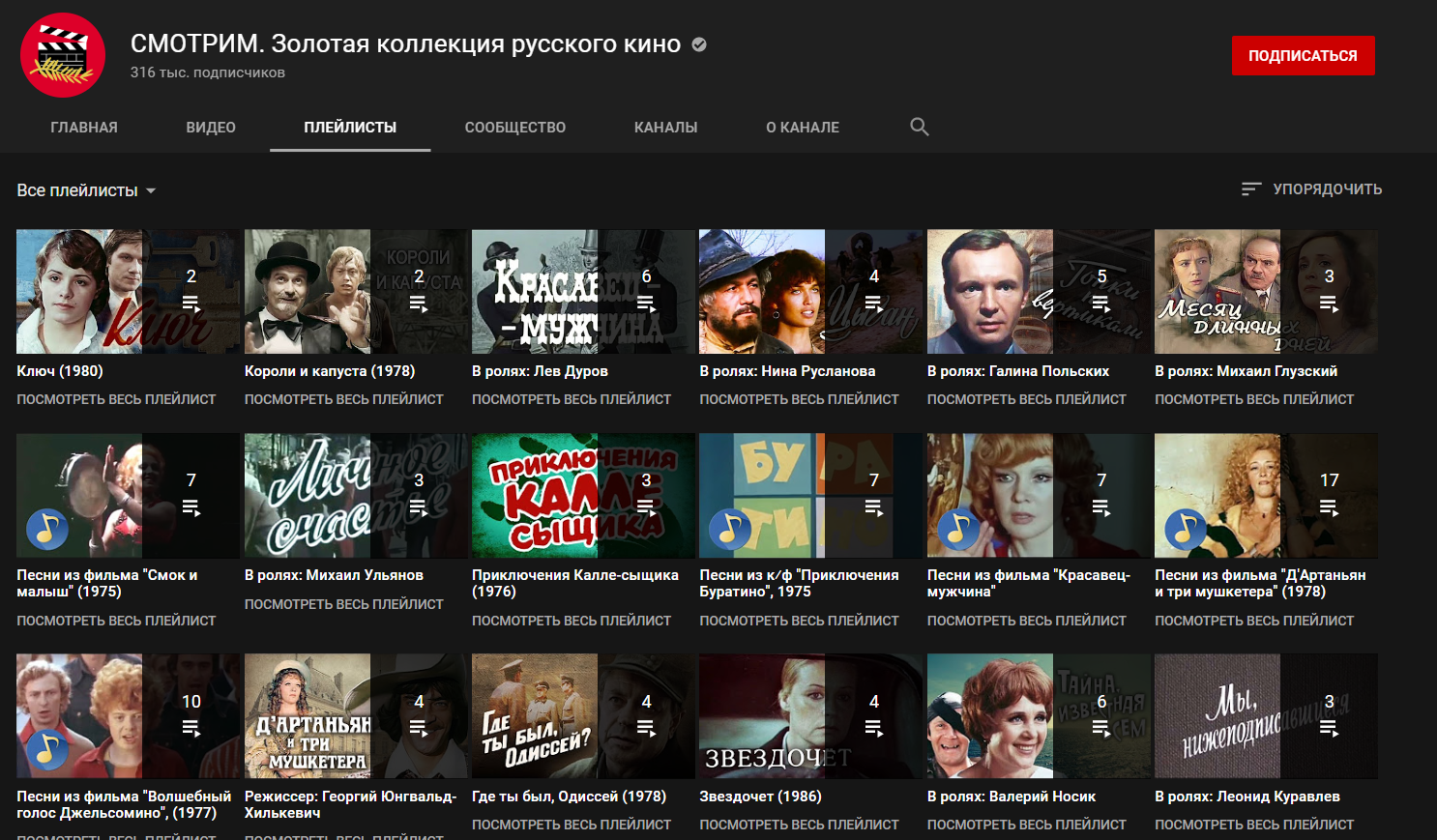Screen dimensions: 1437x840
Task: Switch to the ВИДЕО tab
Action: (211, 128)
